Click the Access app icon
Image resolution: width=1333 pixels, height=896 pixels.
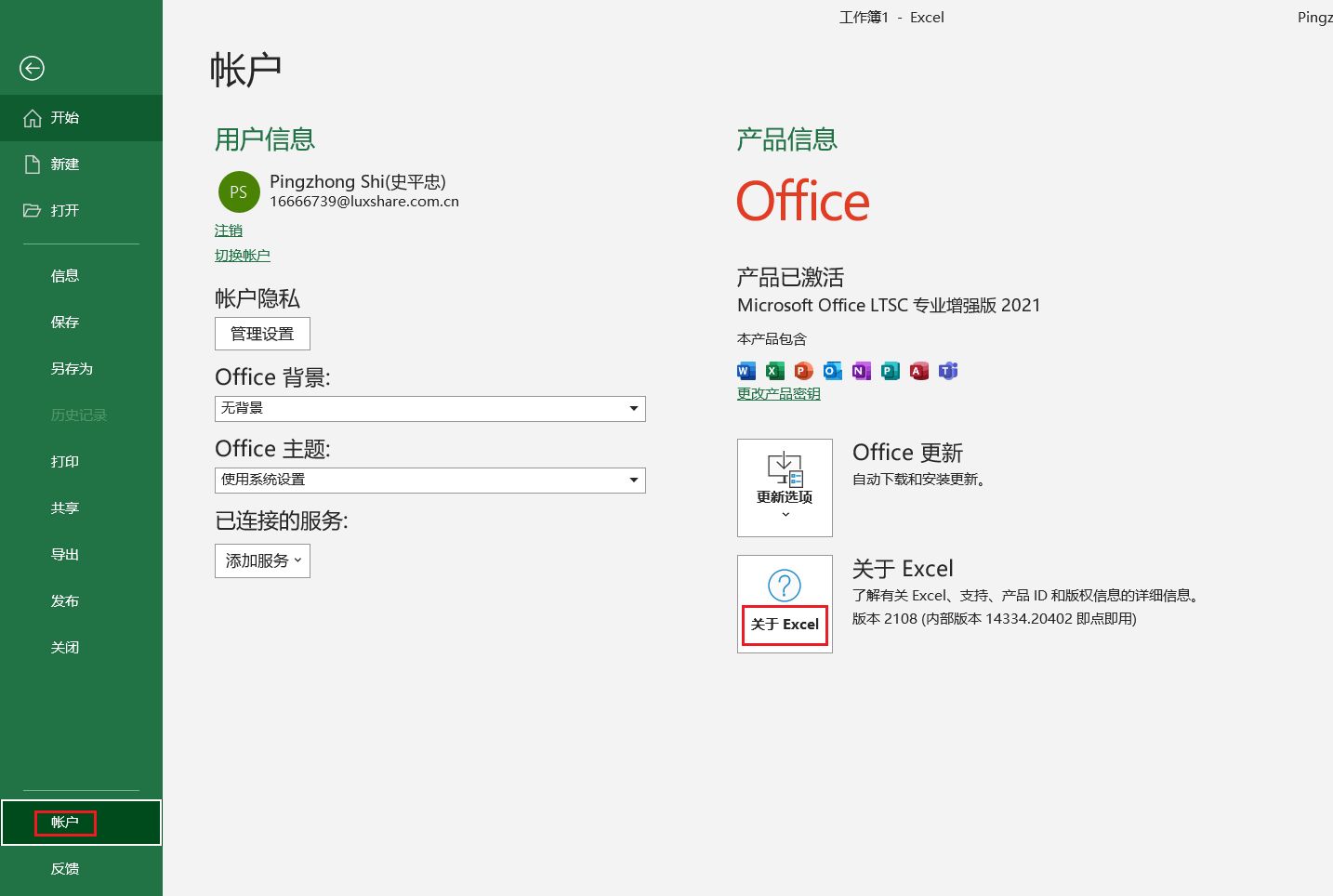coord(919,371)
